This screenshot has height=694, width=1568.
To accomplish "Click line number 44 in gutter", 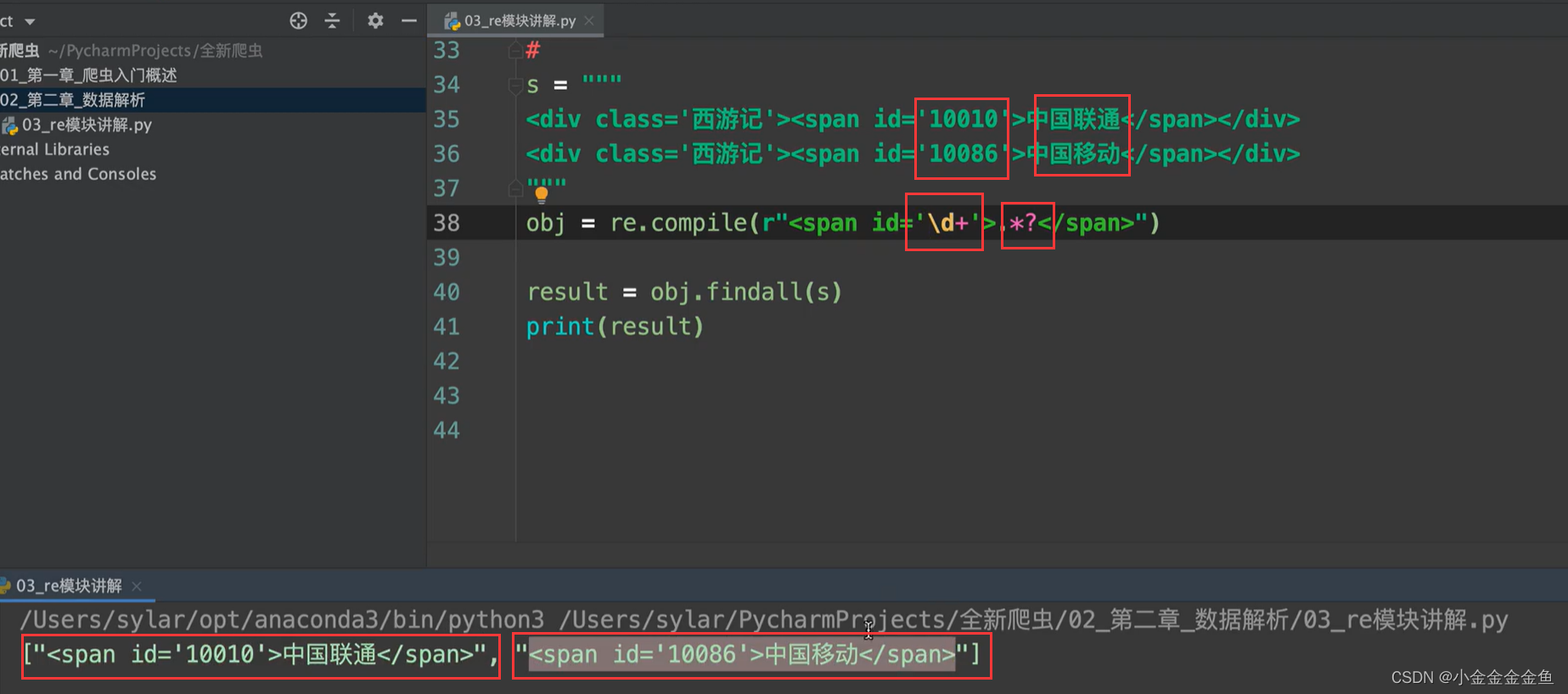I will coord(447,431).
